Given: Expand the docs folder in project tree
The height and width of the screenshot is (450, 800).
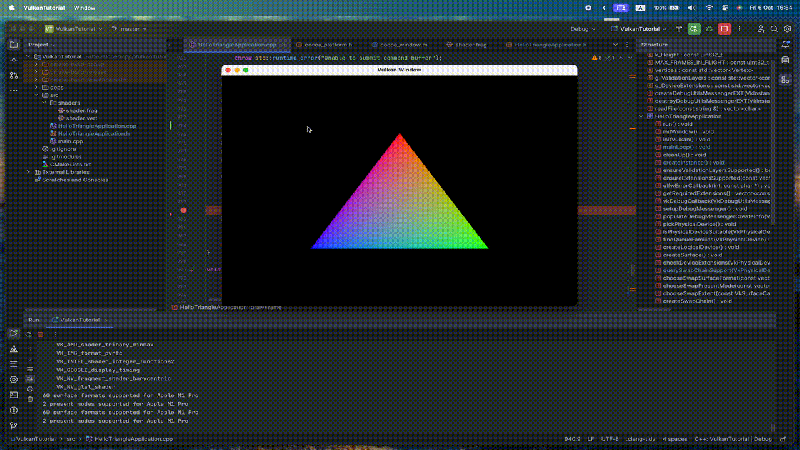Looking at the screenshot, I should click(x=37, y=87).
